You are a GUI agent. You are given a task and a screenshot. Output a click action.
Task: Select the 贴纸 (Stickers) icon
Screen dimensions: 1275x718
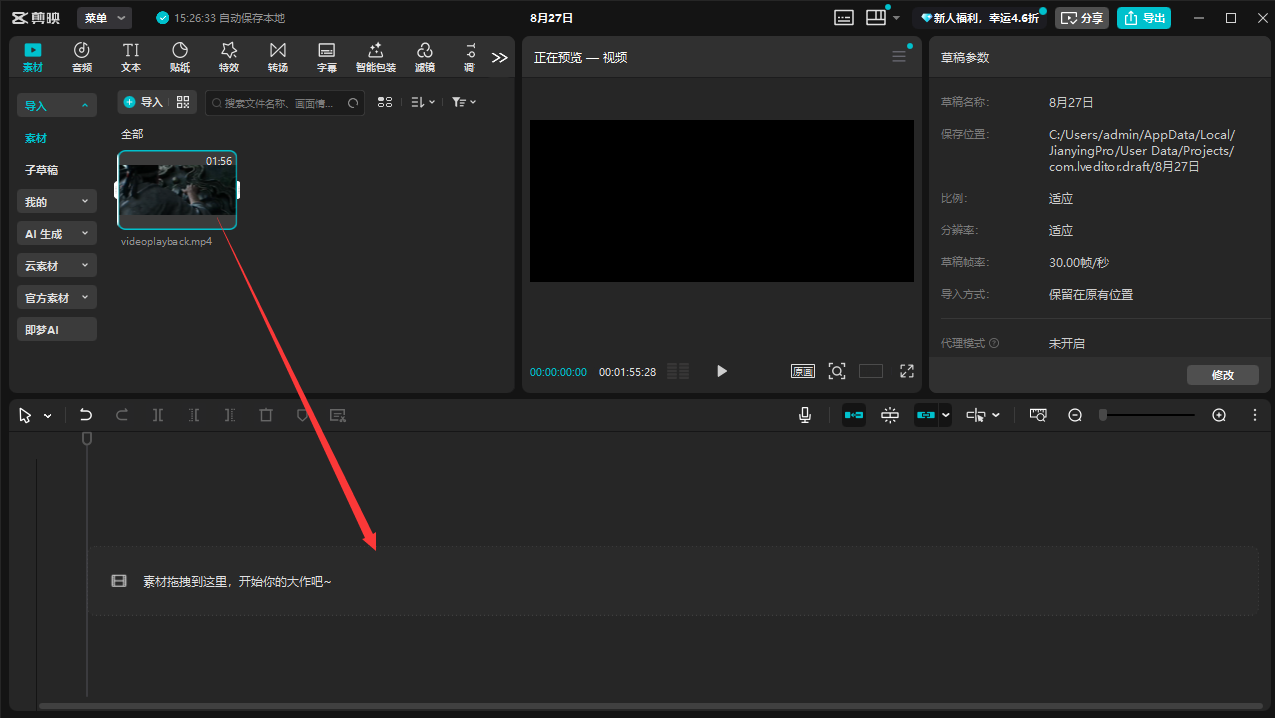tap(180, 57)
